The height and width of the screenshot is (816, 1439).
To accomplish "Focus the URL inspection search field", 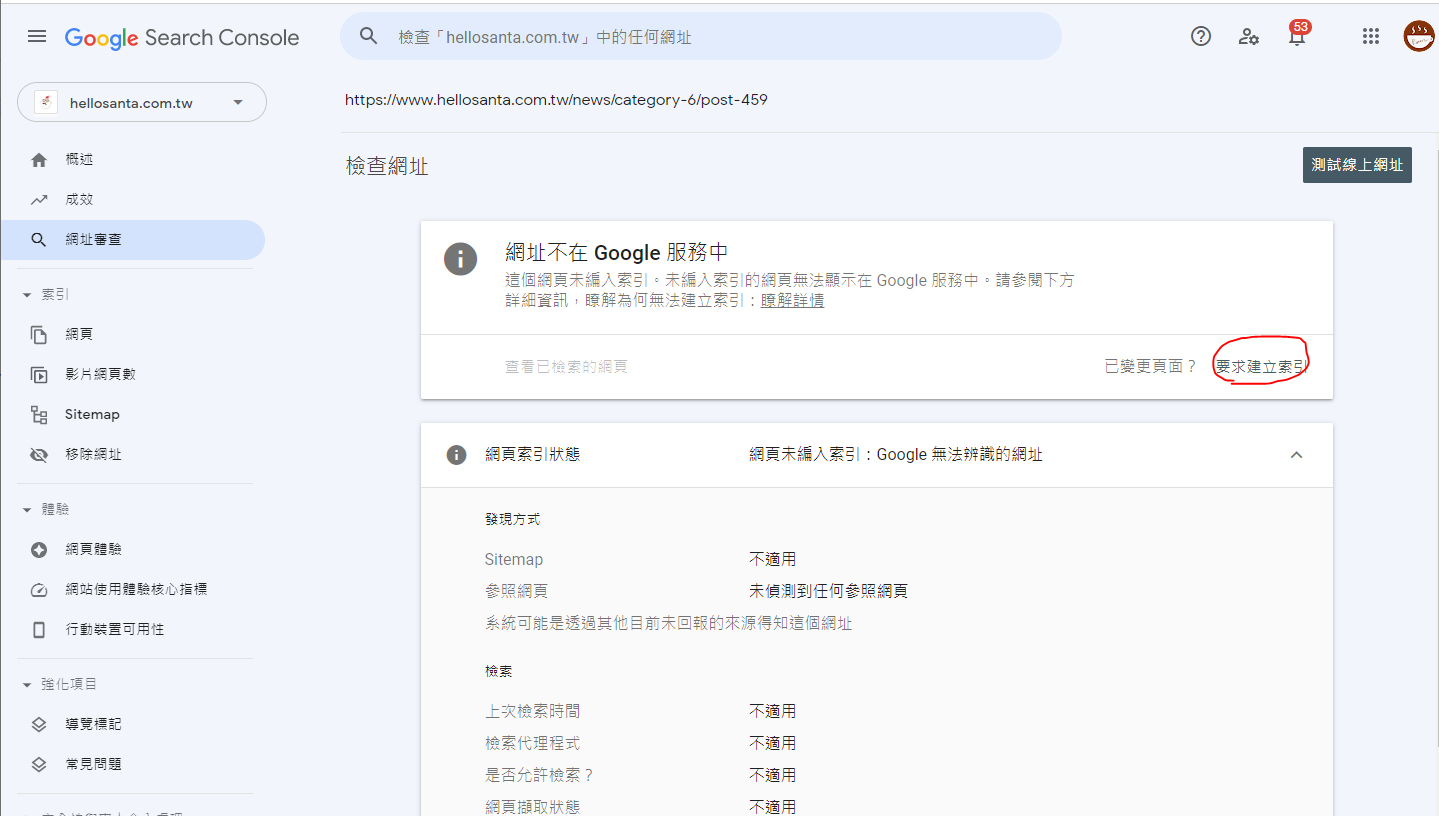I will pyautogui.click(x=700, y=37).
